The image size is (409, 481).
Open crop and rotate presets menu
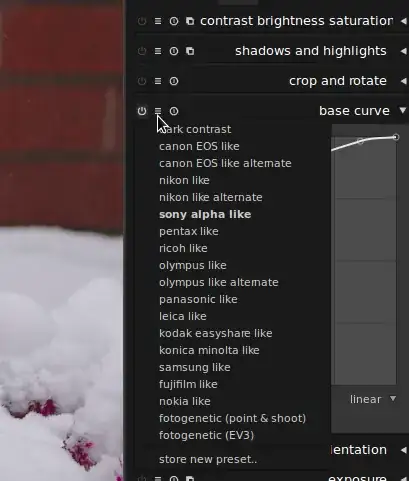[x=158, y=81]
